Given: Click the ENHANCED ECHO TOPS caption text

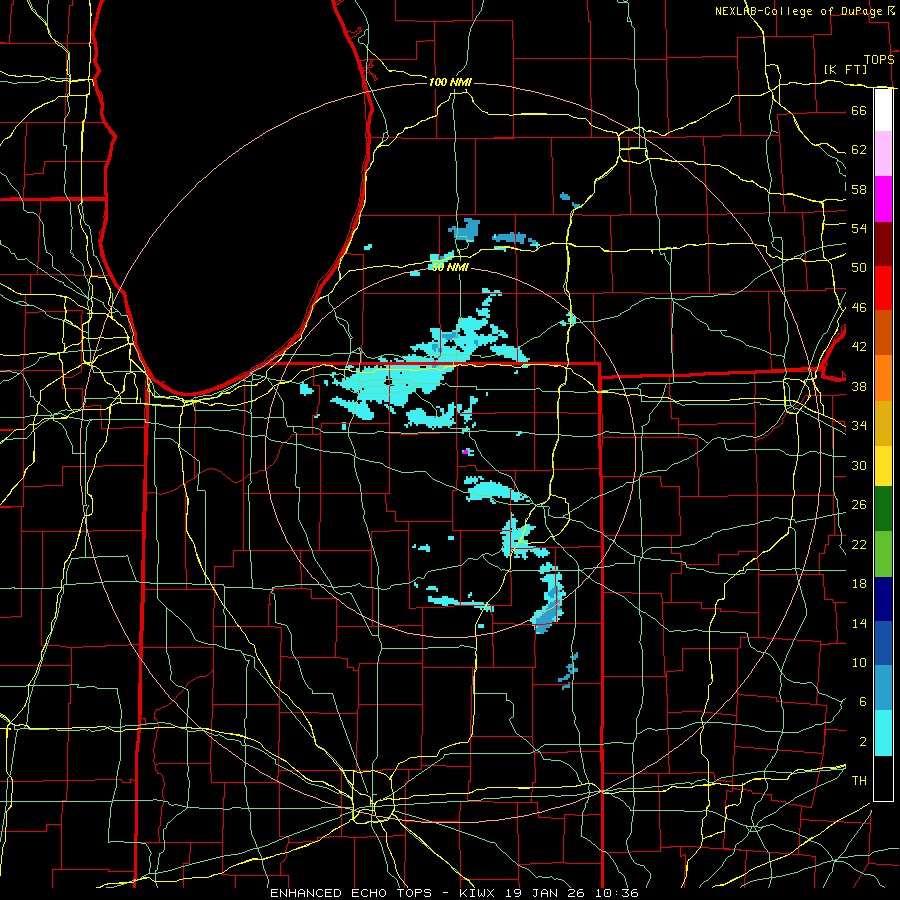Looking at the screenshot, I should 351,893.
